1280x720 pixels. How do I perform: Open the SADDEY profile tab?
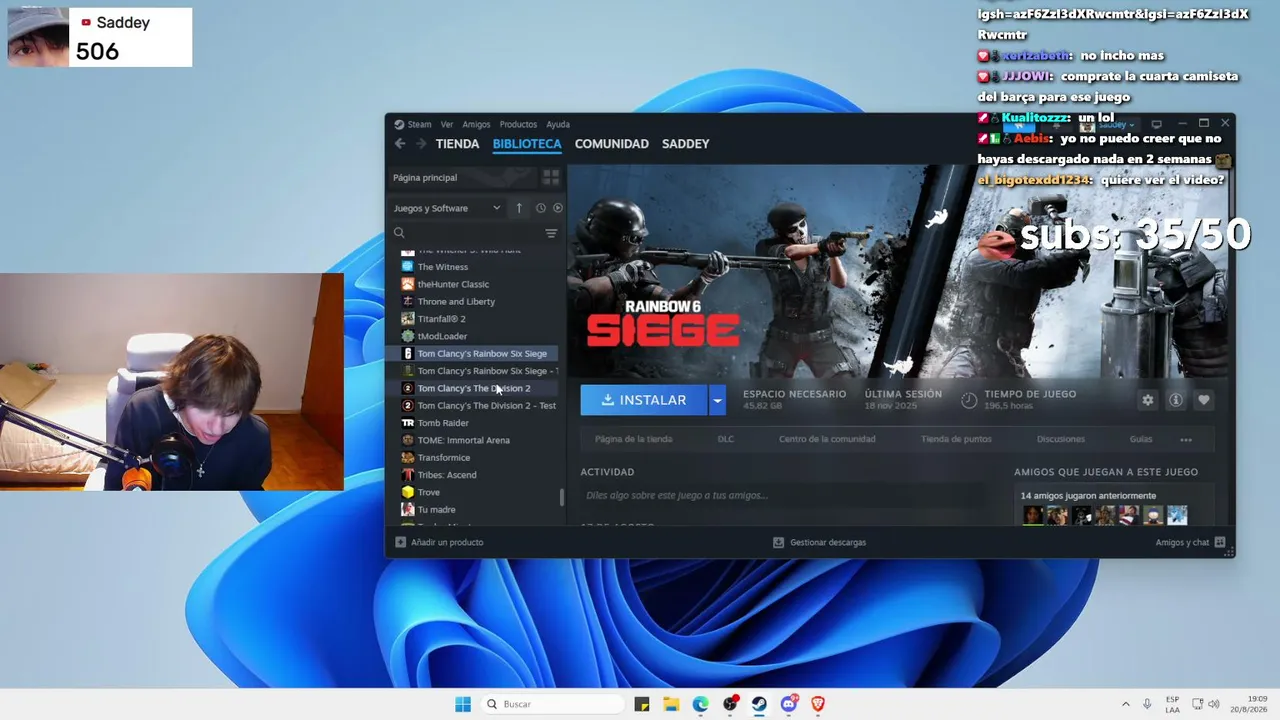point(686,144)
